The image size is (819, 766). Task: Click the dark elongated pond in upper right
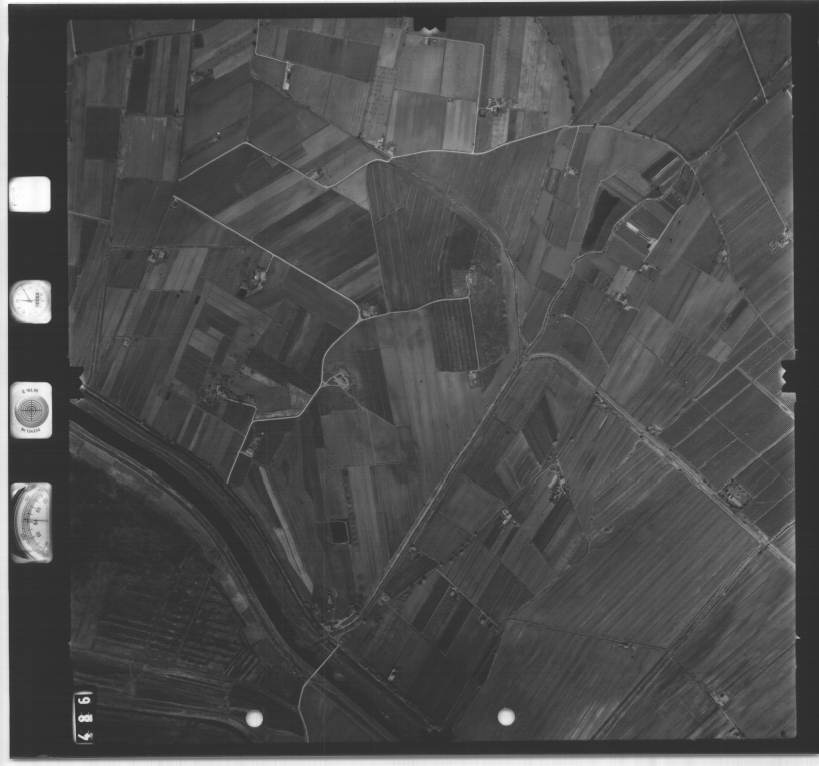coord(599,220)
